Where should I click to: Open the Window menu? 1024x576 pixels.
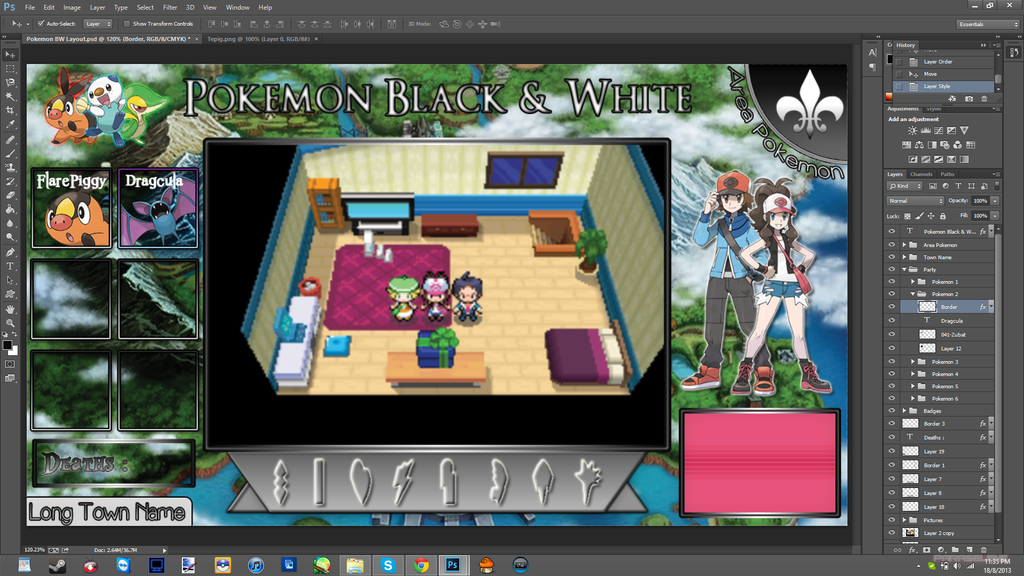(x=237, y=7)
